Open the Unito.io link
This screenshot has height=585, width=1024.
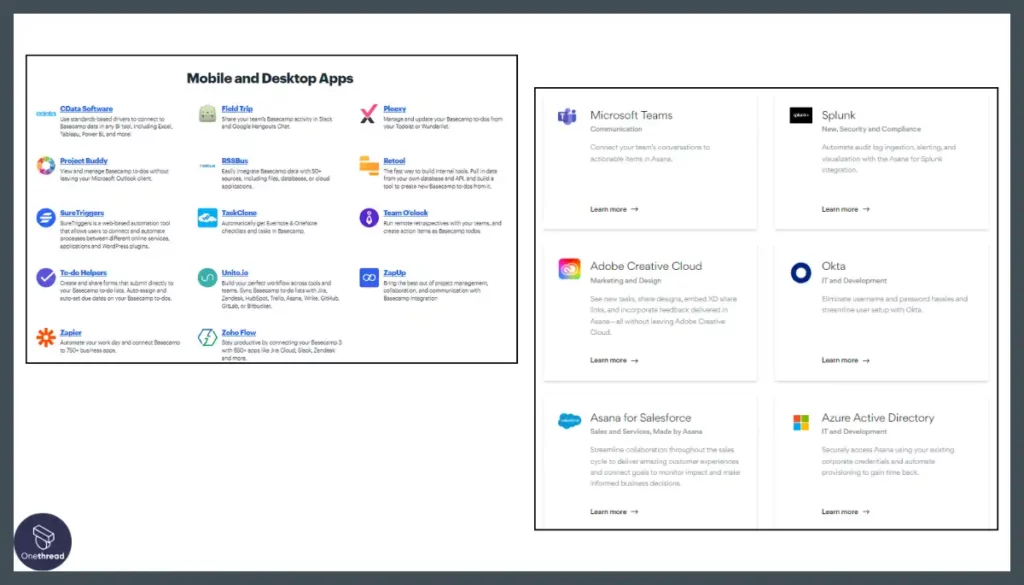(234, 273)
